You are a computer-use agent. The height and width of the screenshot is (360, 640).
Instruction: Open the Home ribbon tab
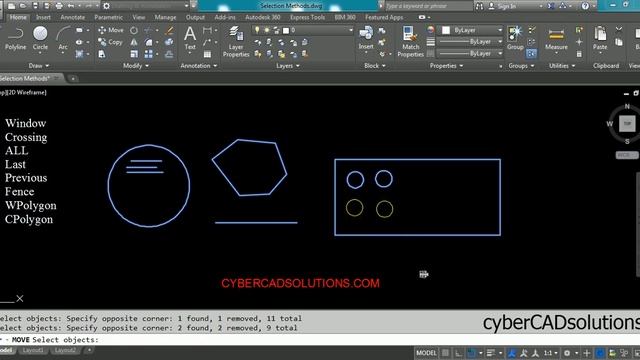[x=18, y=17]
